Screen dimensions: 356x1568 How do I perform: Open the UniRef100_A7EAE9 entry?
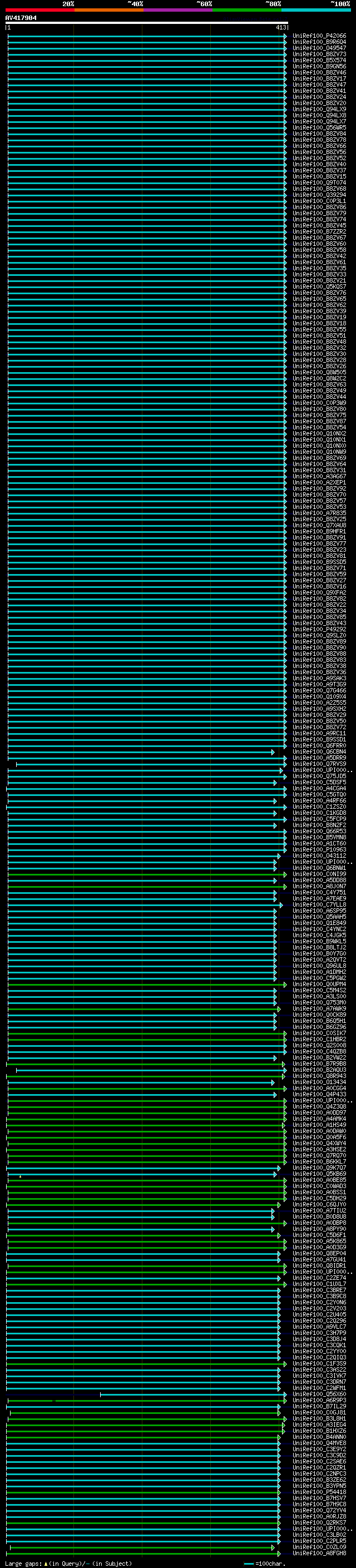319,898
